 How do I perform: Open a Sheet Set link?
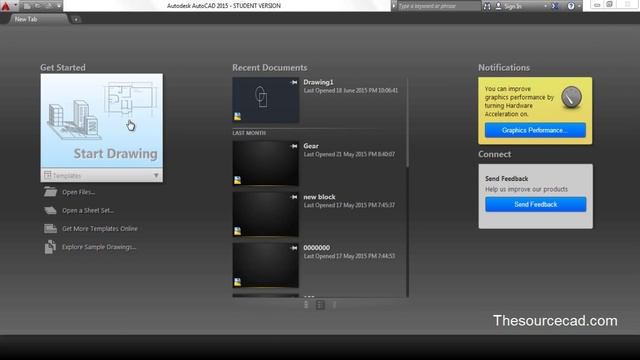88,211
